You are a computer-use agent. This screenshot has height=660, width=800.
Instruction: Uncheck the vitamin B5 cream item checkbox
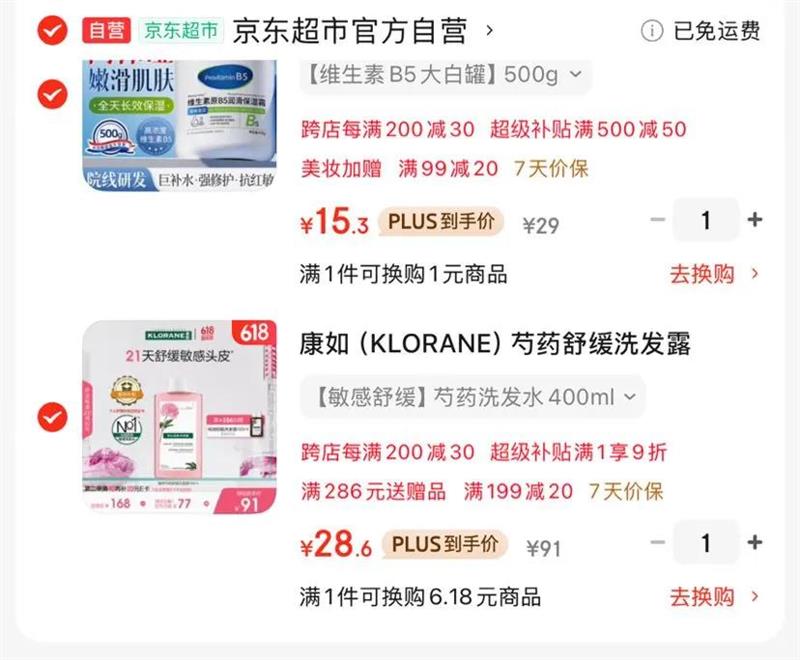point(52,94)
